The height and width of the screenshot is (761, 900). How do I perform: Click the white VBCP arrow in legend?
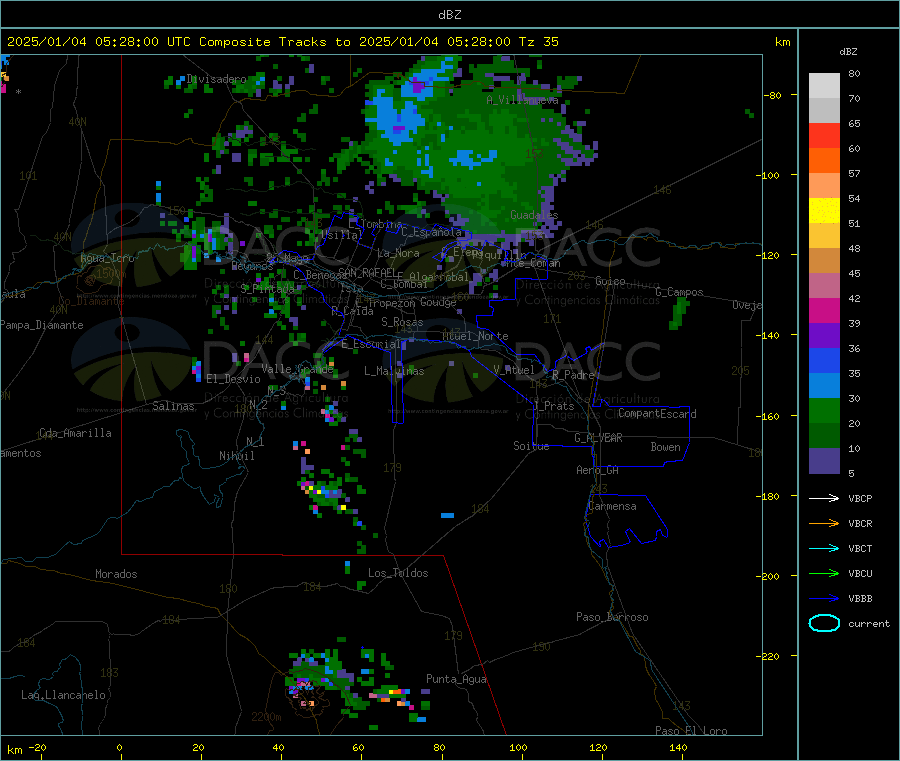[824, 498]
